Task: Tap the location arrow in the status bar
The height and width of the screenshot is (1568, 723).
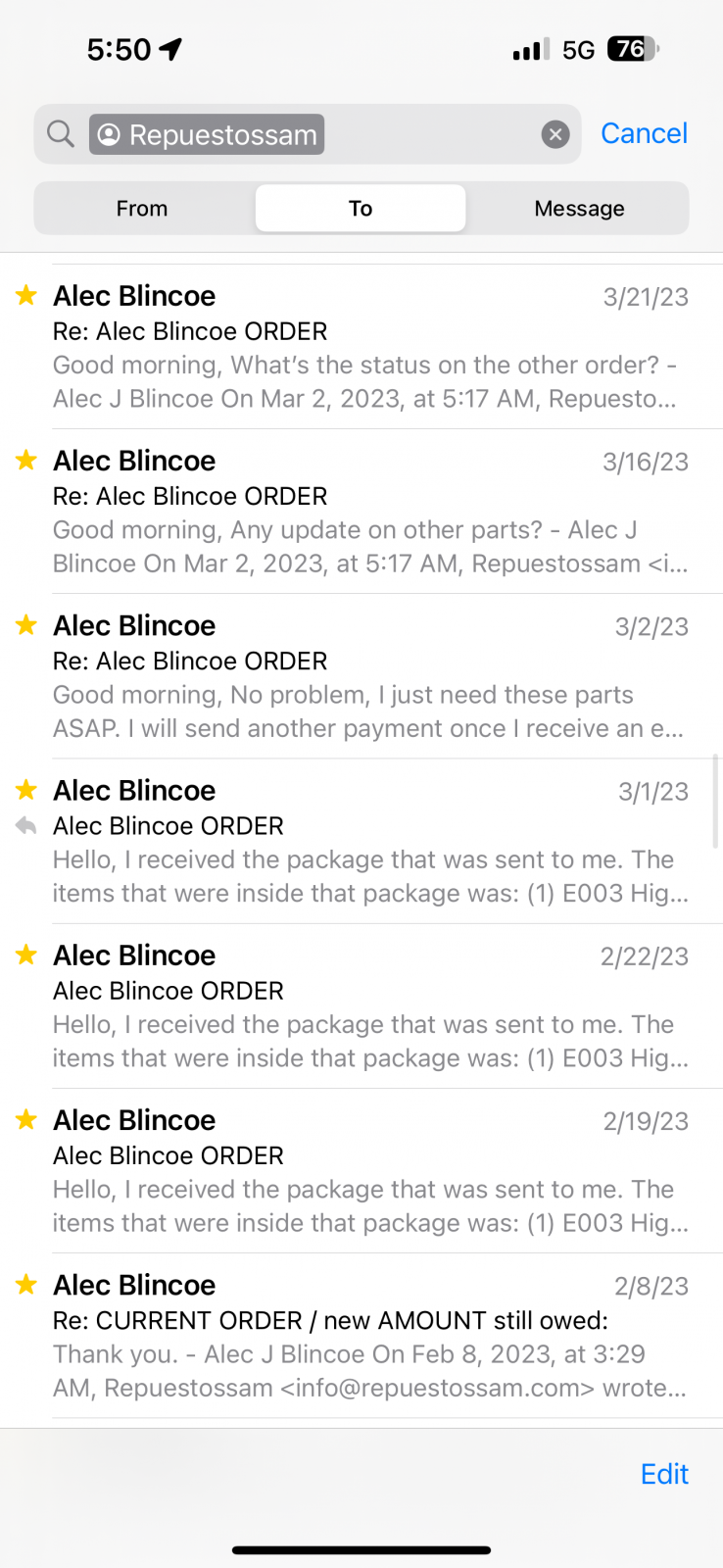Action: pyautogui.click(x=171, y=49)
